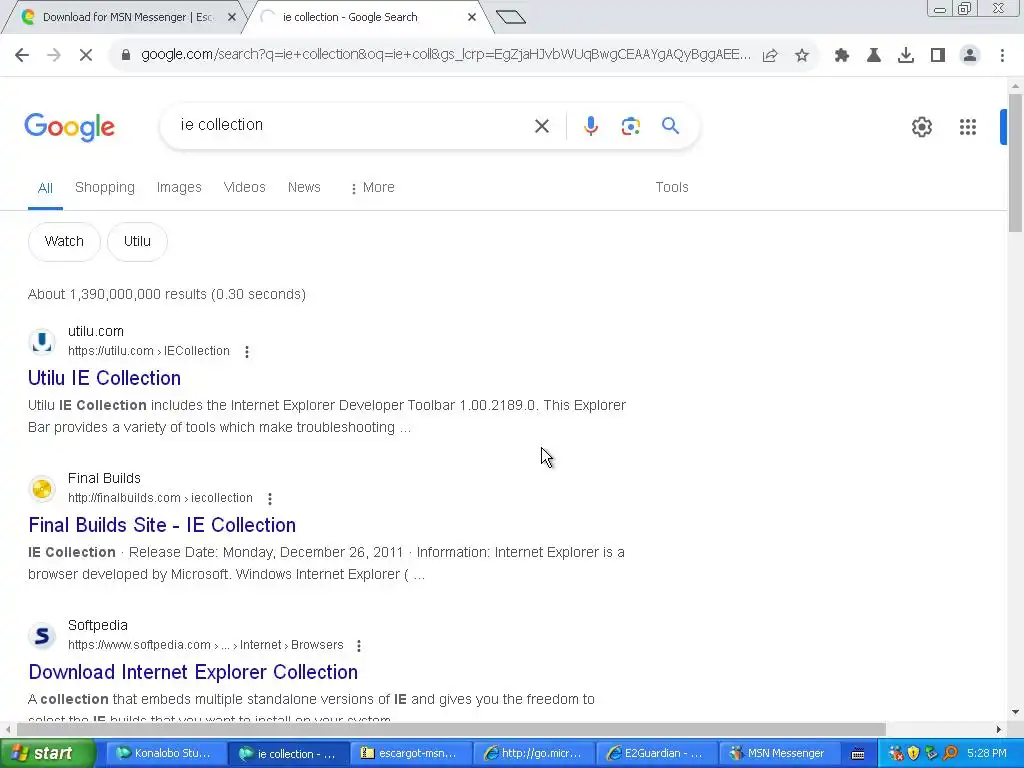Close the ie collection tab
1024x768 pixels.
[472, 17]
